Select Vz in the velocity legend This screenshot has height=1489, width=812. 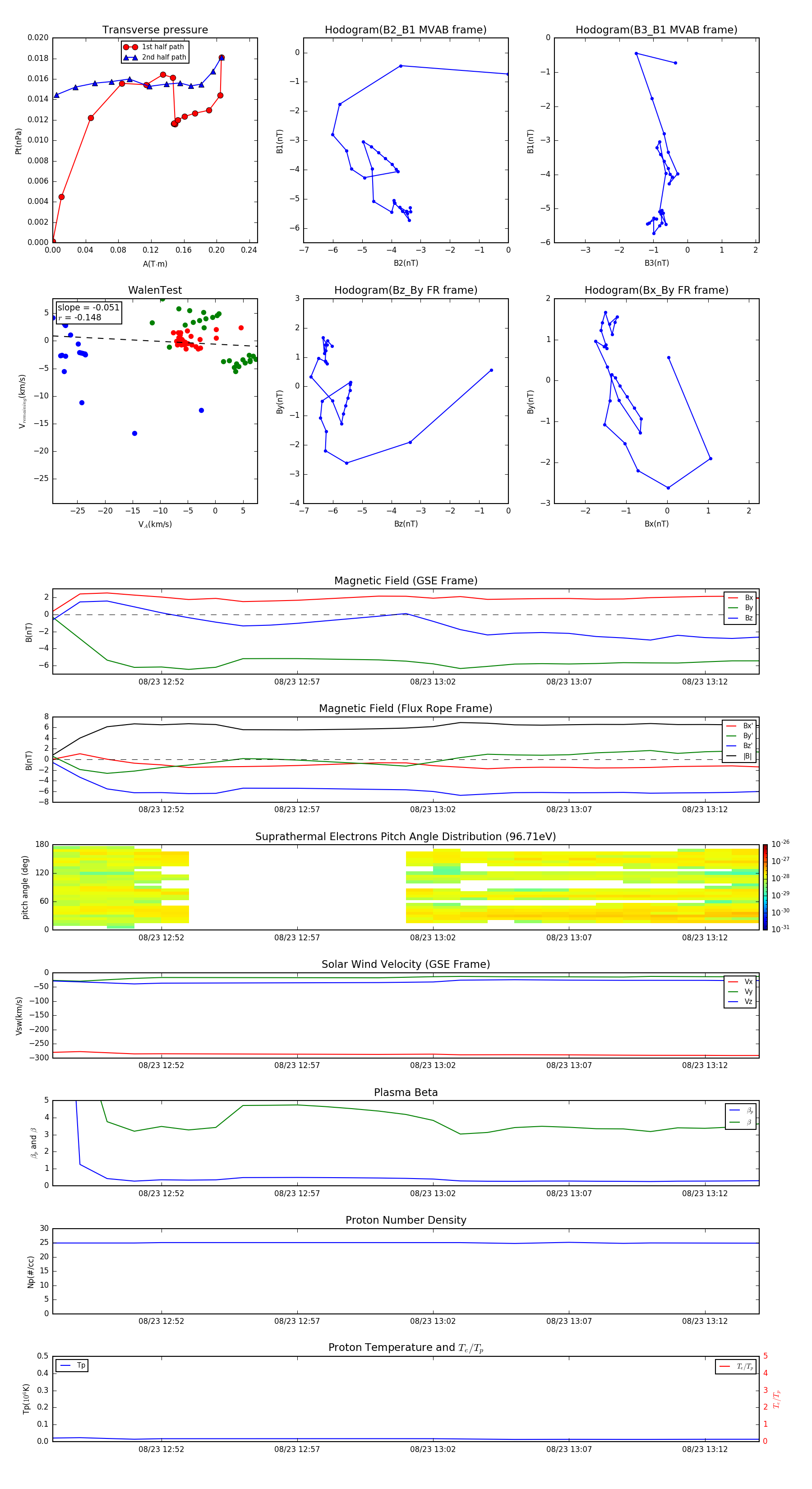740,1002
